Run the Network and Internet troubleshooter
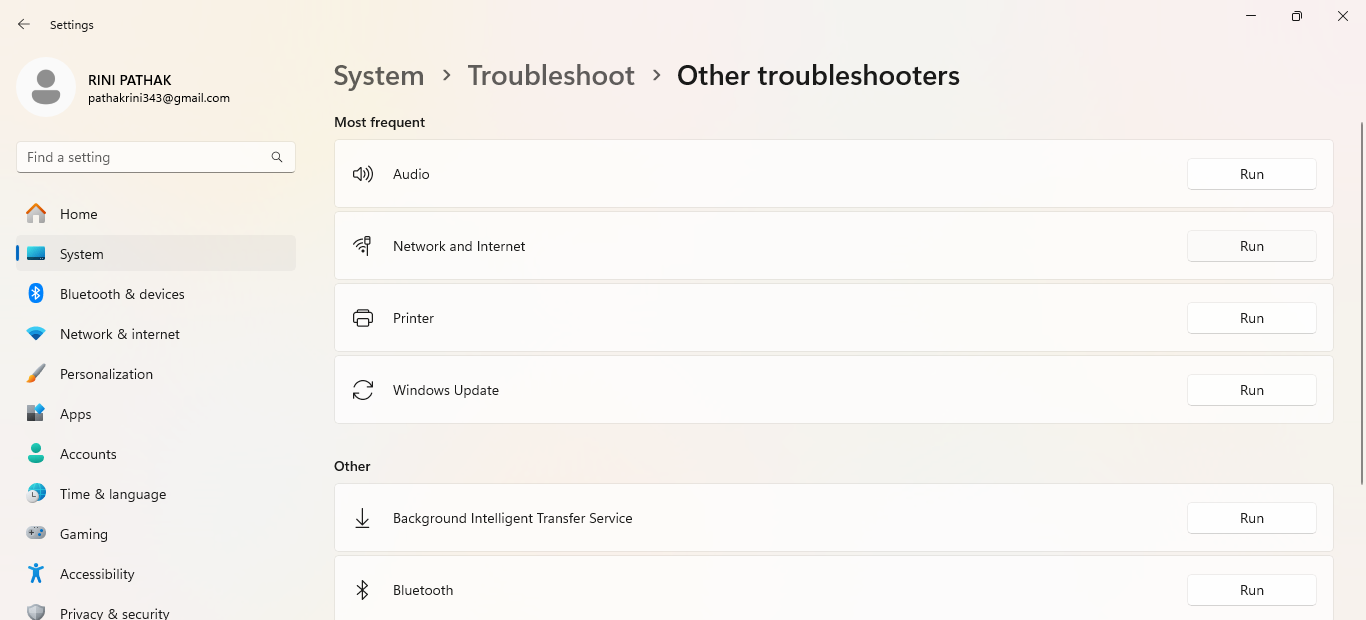This screenshot has width=1366, height=620. (1251, 246)
